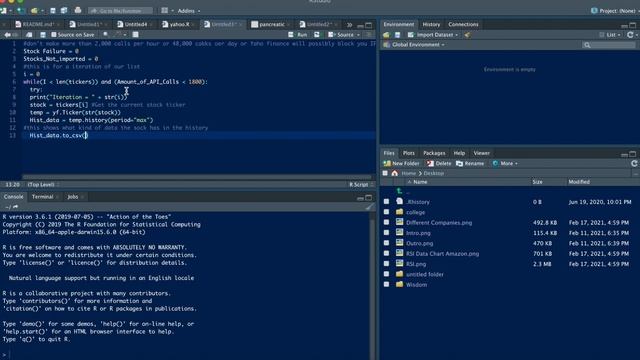Go up a directory with the green arrow

pyautogui.click(x=399, y=191)
